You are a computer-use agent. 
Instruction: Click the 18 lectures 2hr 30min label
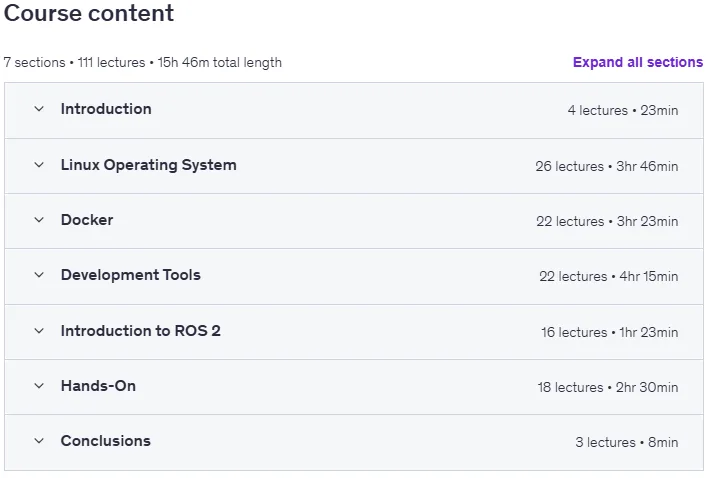coord(607,388)
